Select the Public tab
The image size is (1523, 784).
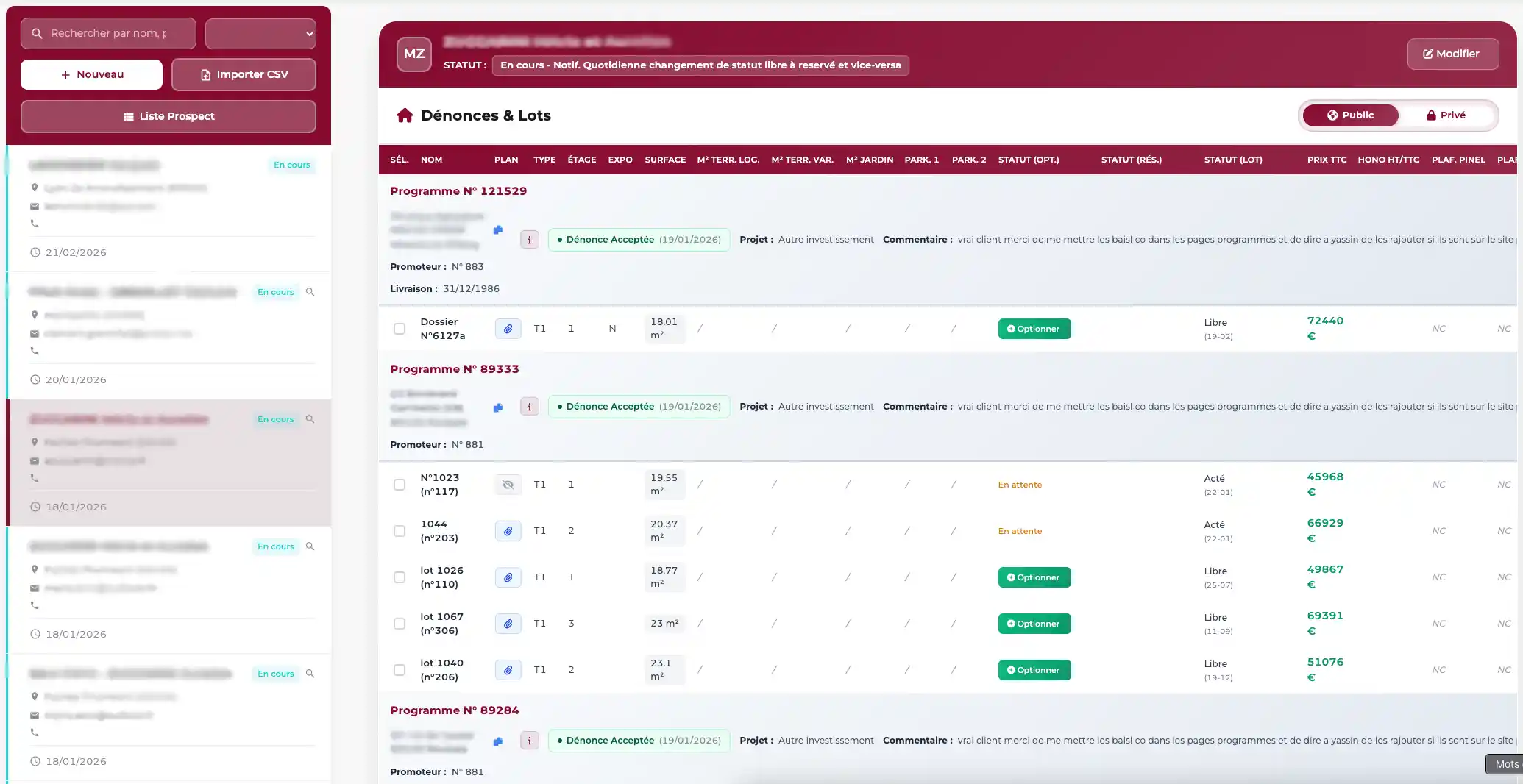pos(1350,115)
